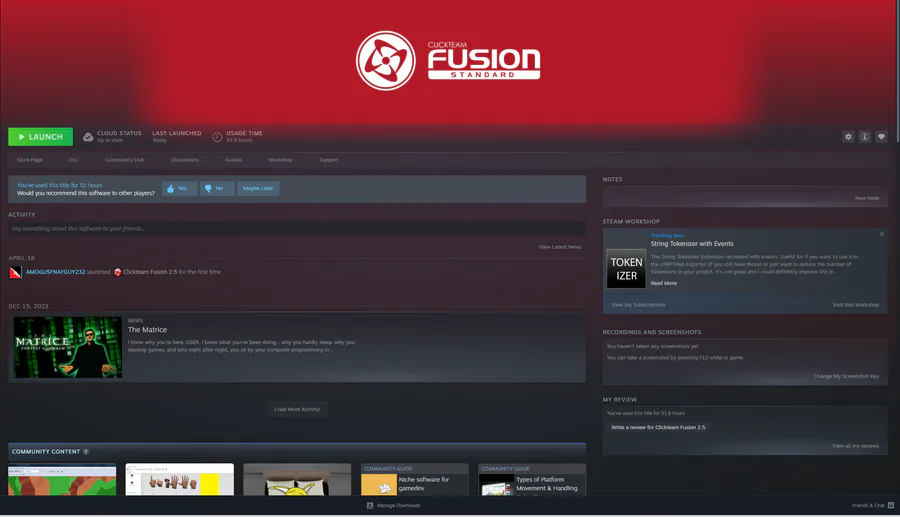
Task: Launch Clickteam Fusion with the green button
Action: click(x=40, y=137)
